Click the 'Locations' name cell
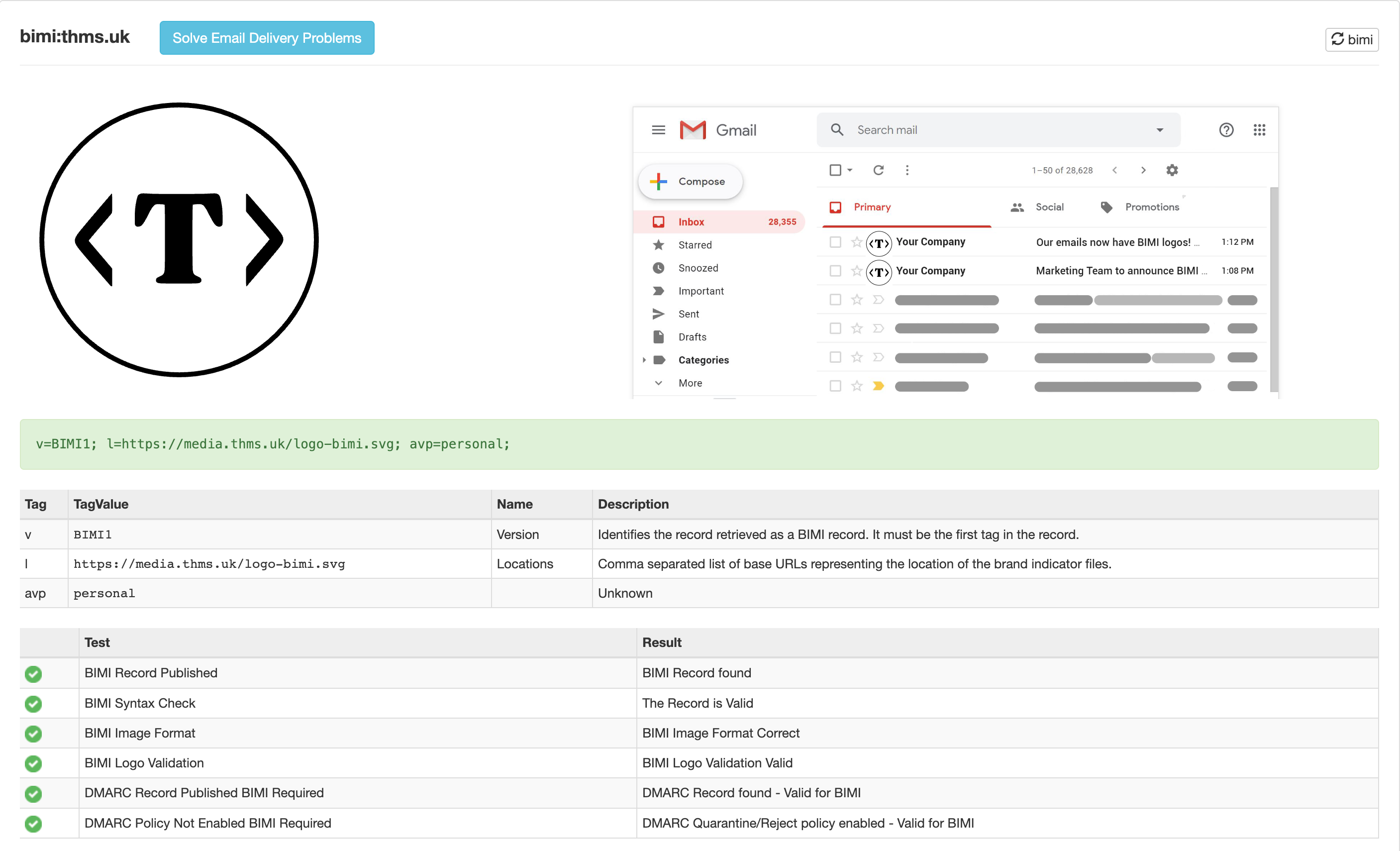Image resolution: width=1400 pixels, height=851 pixels. point(541,564)
